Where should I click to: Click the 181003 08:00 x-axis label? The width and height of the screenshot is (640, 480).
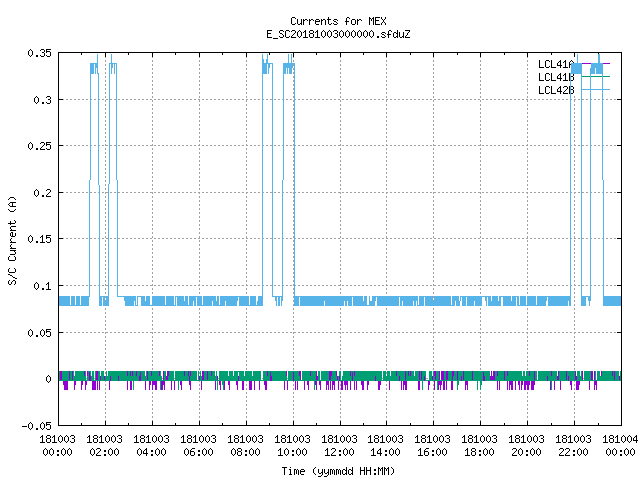click(x=245, y=446)
